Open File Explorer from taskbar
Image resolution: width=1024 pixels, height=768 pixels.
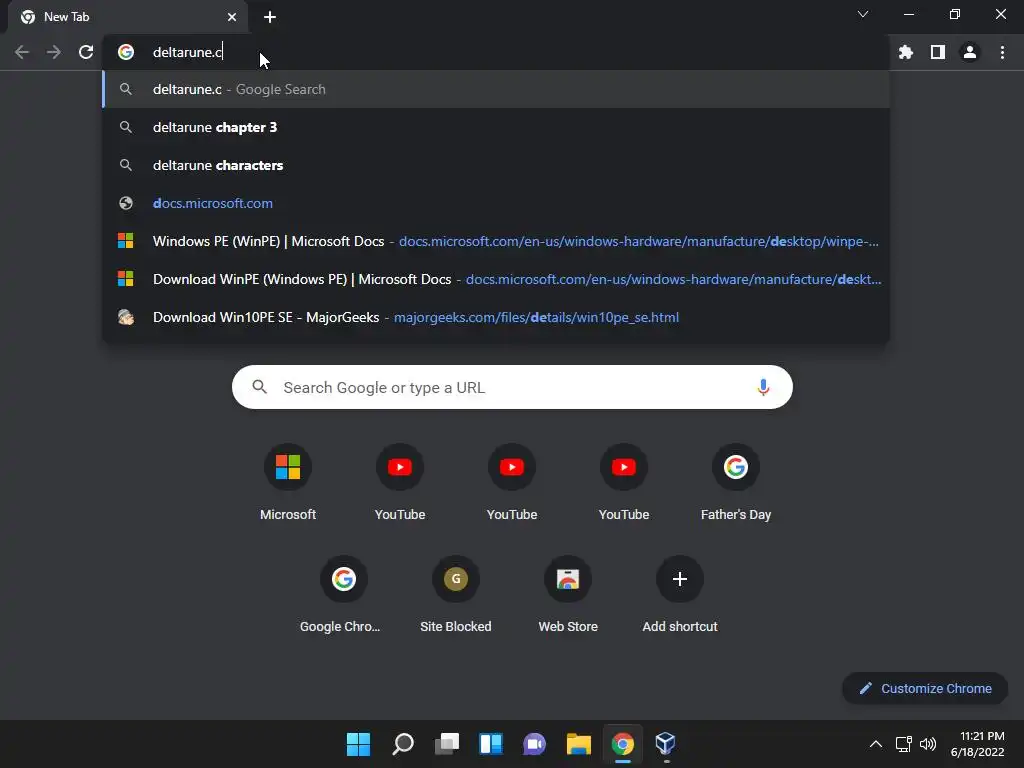click(579, 744)
